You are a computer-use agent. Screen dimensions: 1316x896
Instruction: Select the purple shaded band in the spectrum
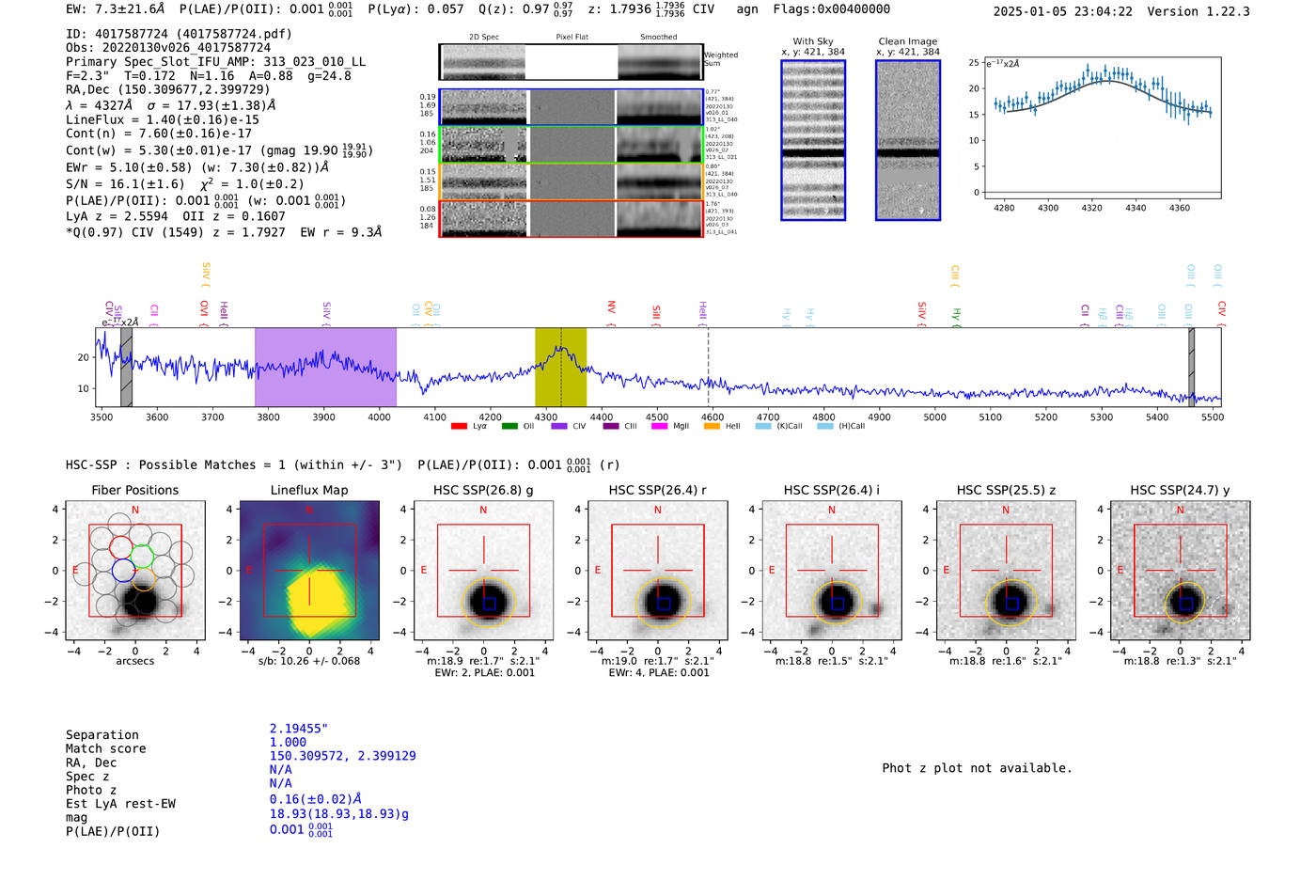[325, 367]
